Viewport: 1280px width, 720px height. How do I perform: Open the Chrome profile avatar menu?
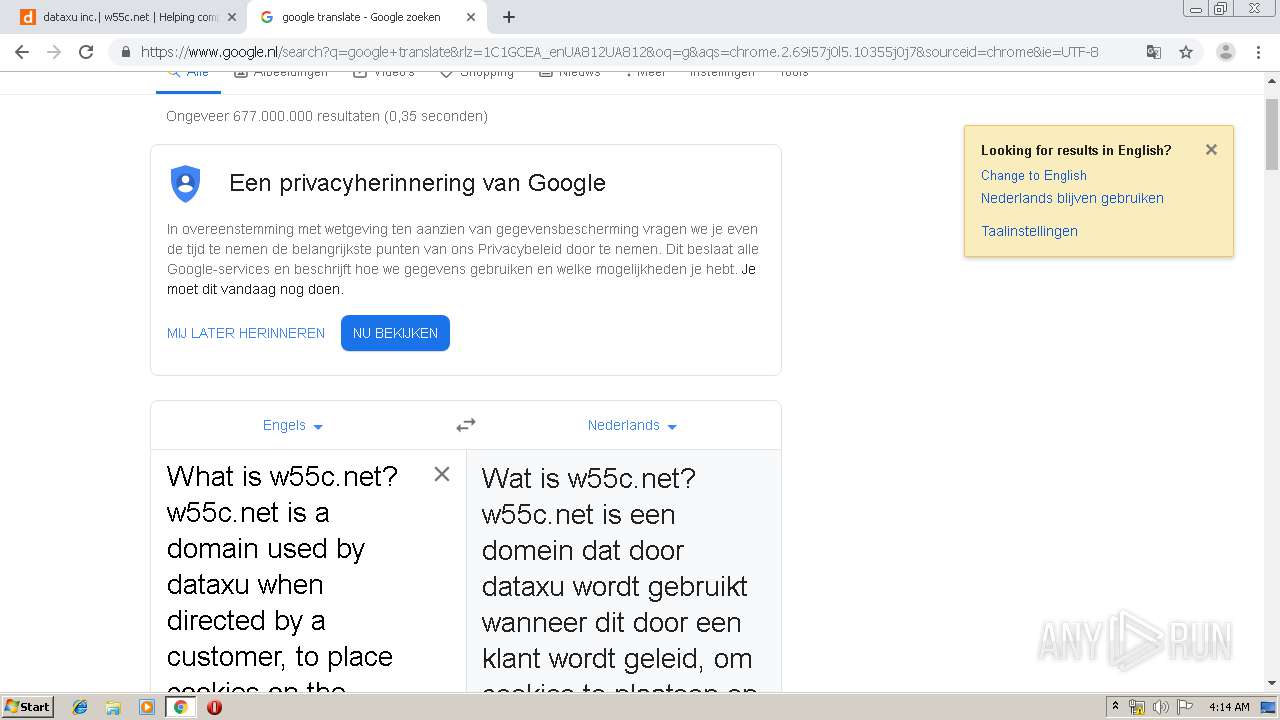(1225, 52)
